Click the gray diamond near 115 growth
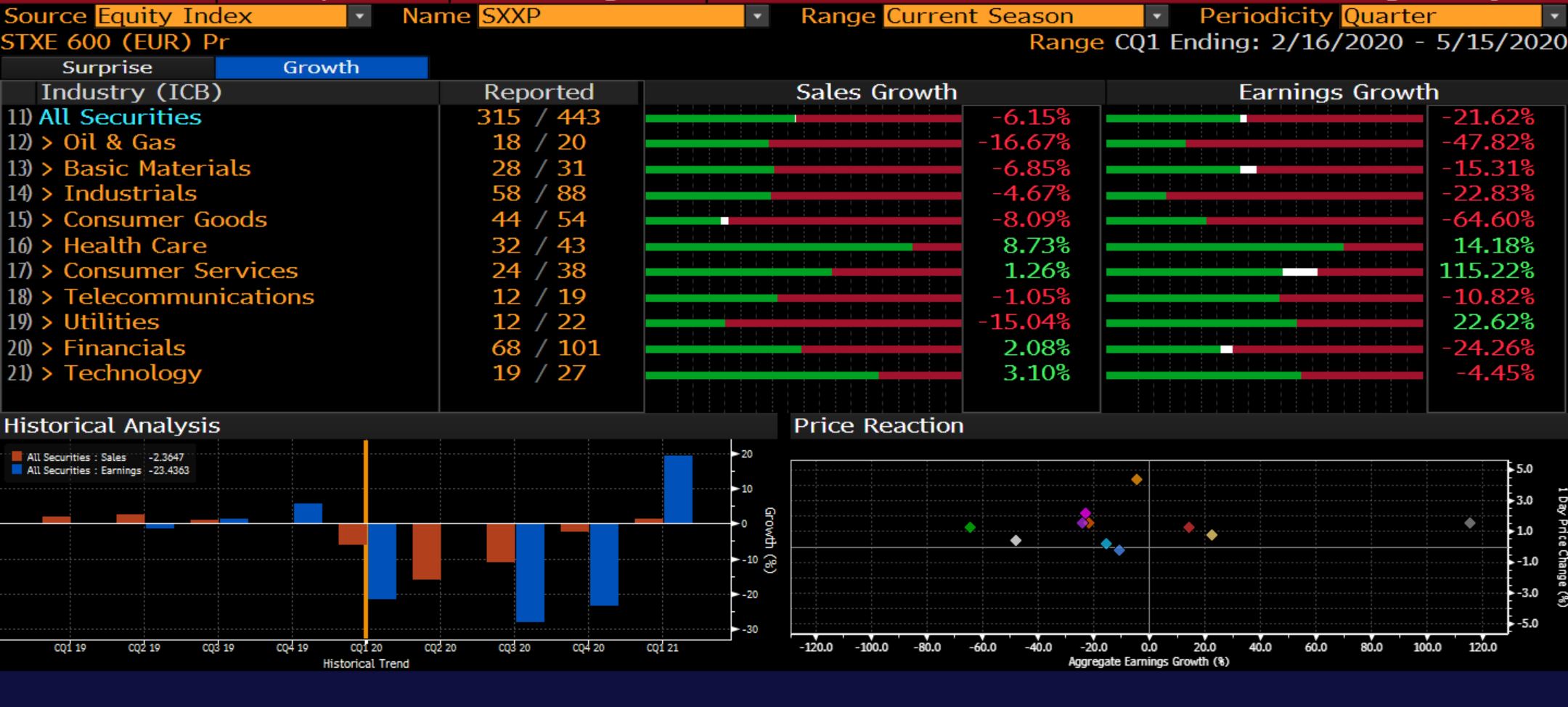 pyautogui.click(x=1470, y=523)
